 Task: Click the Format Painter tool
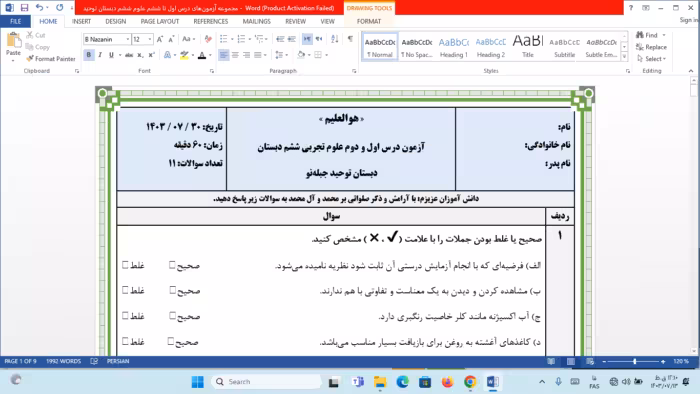pos(50,59)
